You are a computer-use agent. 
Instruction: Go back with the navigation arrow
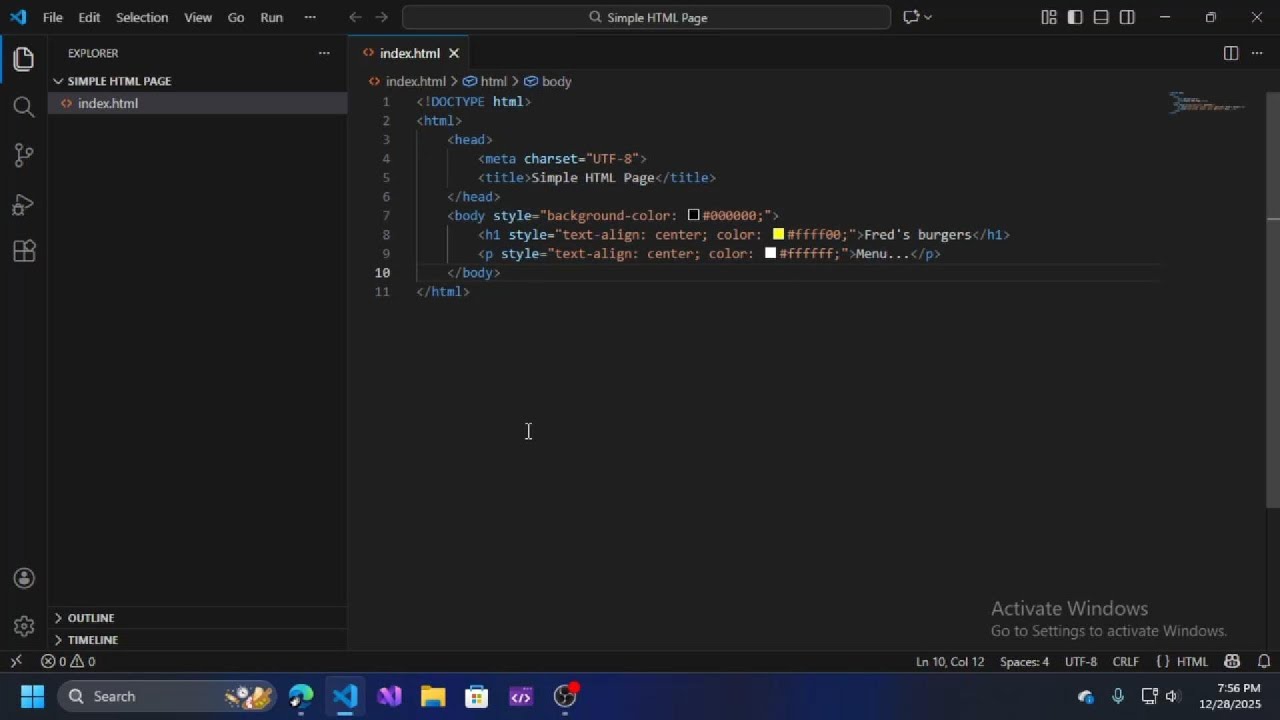pyautogui.click(x=355, y=17)
